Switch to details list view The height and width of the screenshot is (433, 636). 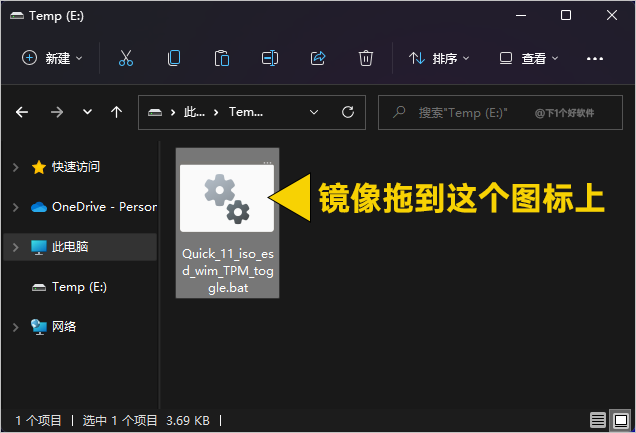(597, 420)
